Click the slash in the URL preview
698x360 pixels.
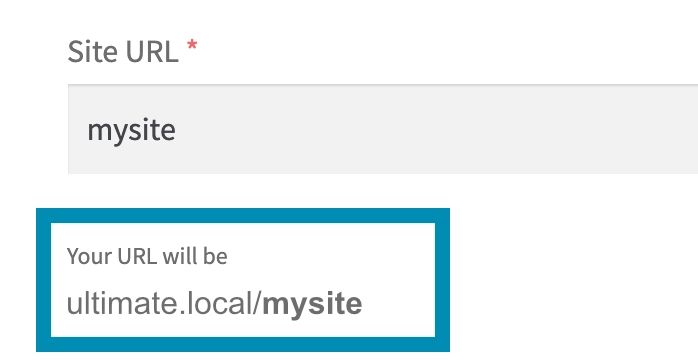click(257, 303)
